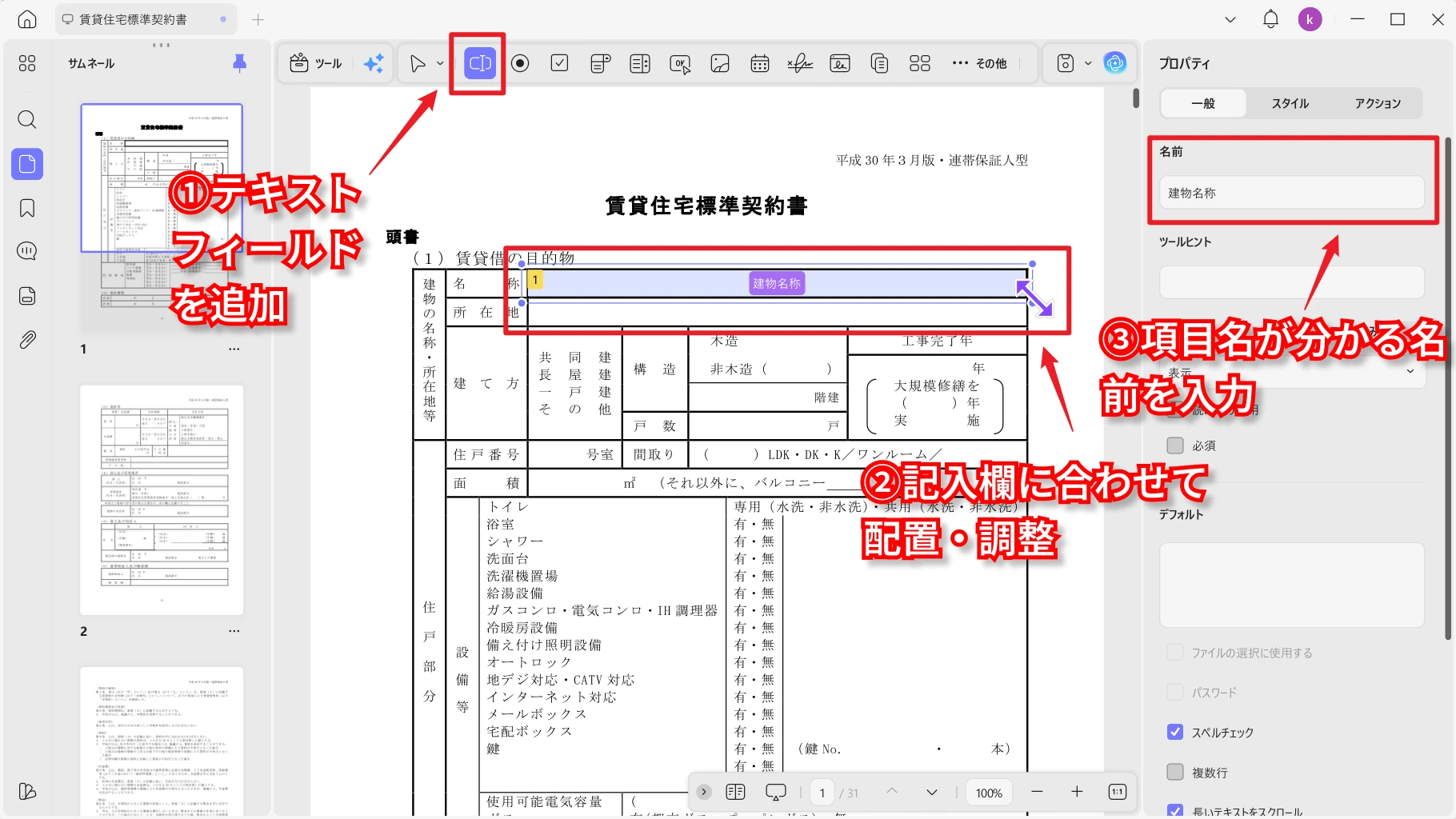Select the image field form tool
The image size is (1456, 819).
(720, 63)
